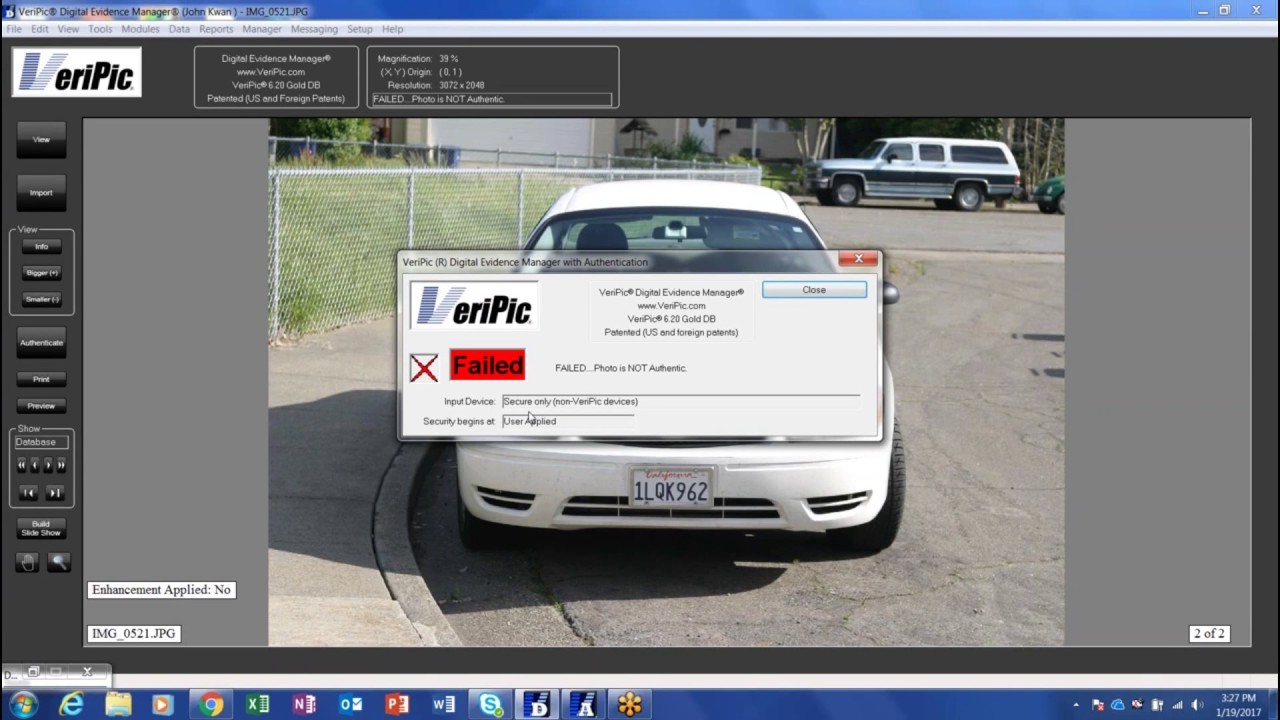Click the Print button
1280x720 pixels.
tap(41, 380)
